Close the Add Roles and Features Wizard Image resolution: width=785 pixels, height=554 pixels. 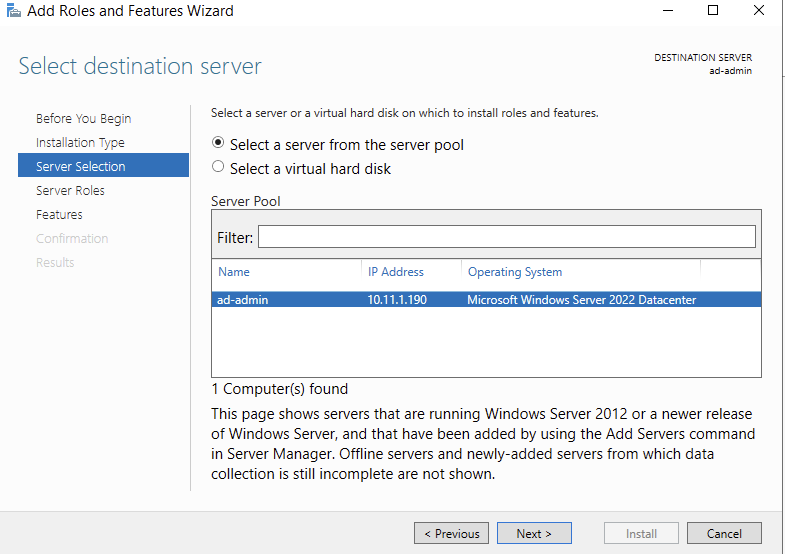(x=758, y=11)
